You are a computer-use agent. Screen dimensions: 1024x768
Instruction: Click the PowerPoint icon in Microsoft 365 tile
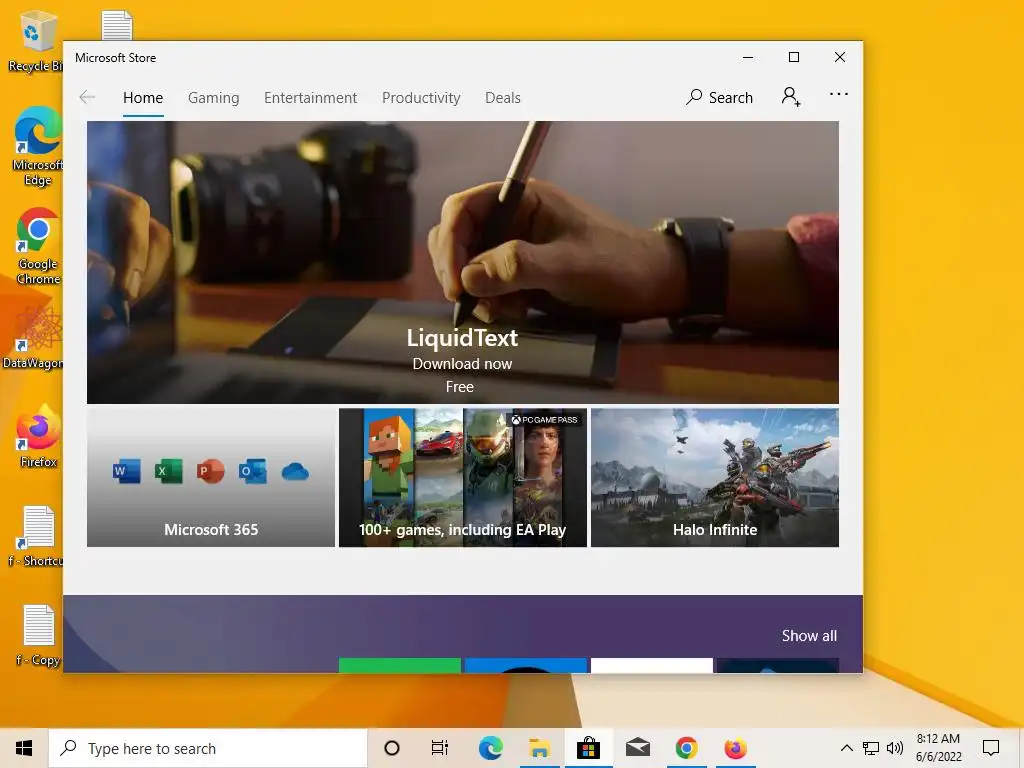210,471
